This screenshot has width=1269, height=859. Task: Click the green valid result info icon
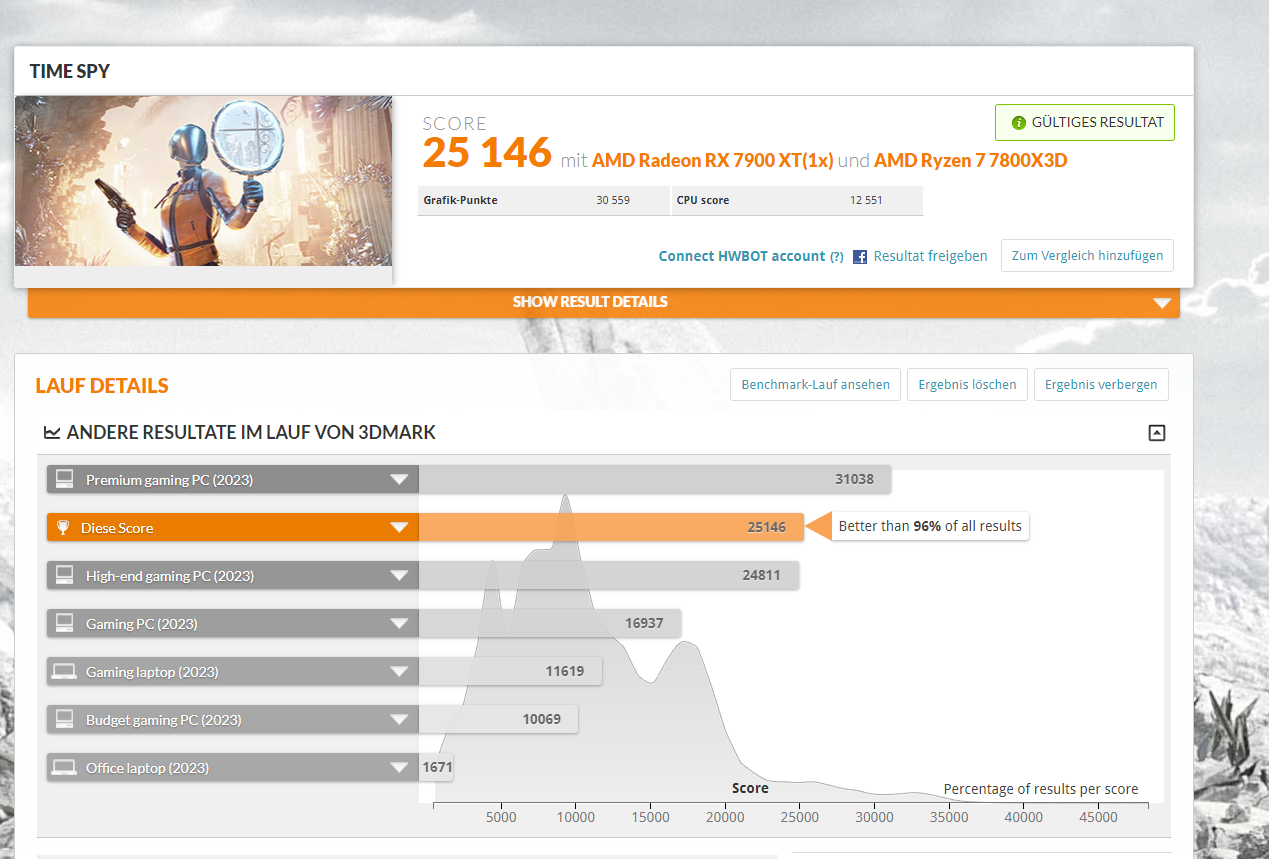[x=1019, y=123]
